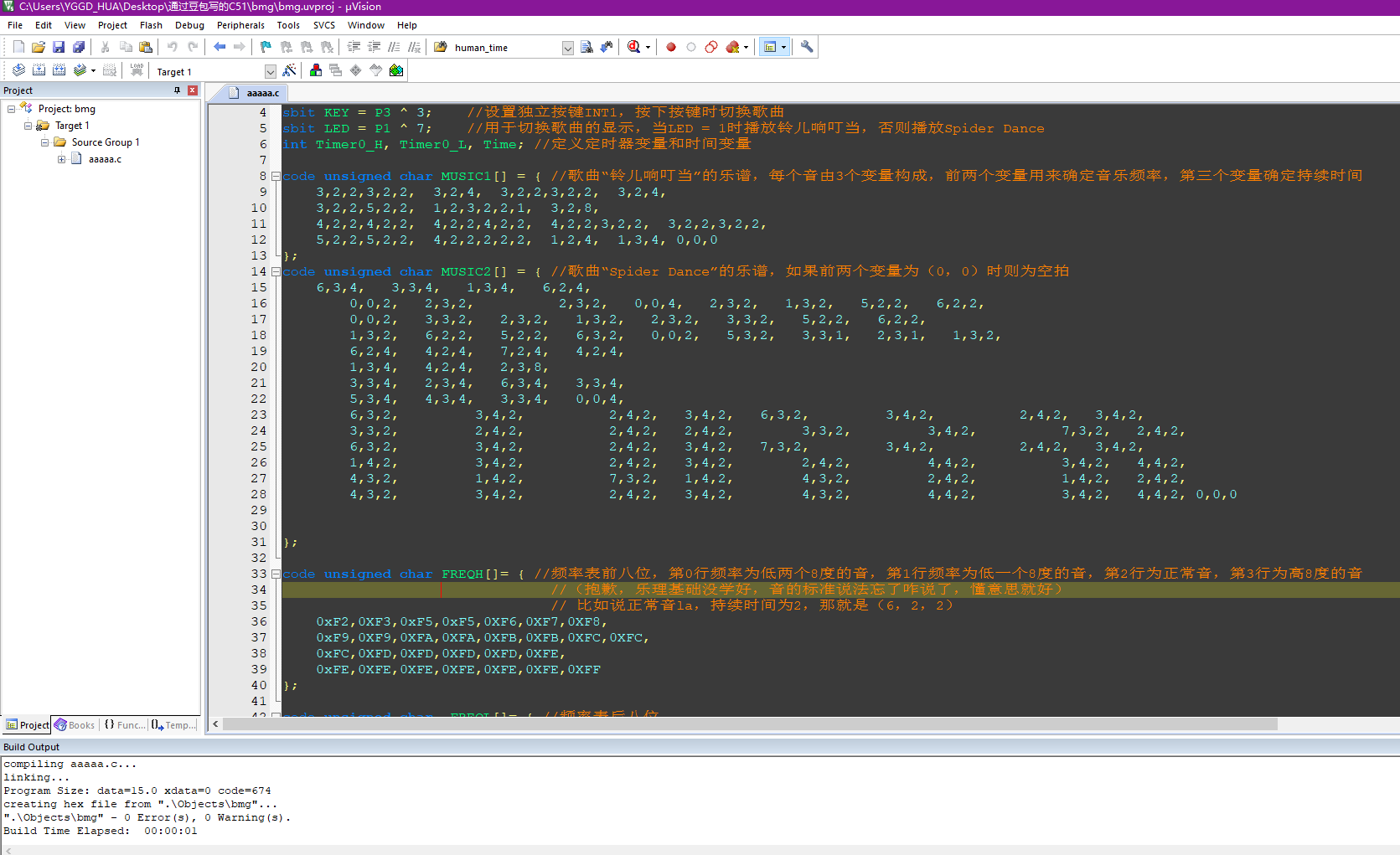Open the human_time search dropdown

(567, 48)
